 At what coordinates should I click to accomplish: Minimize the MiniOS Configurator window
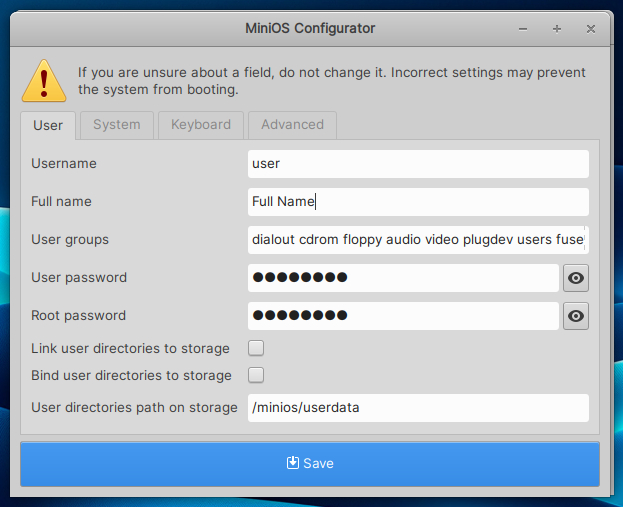[x=524, y=29]
